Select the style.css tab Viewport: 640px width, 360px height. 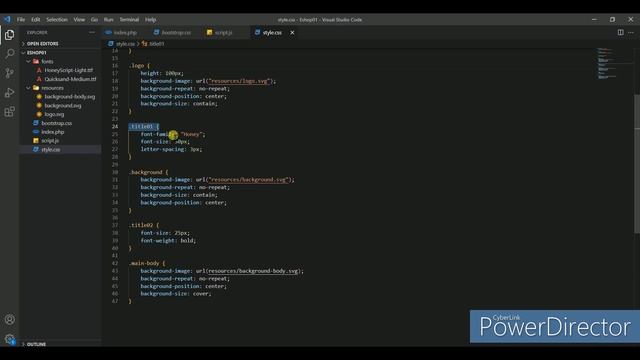[x=272, y=32]
